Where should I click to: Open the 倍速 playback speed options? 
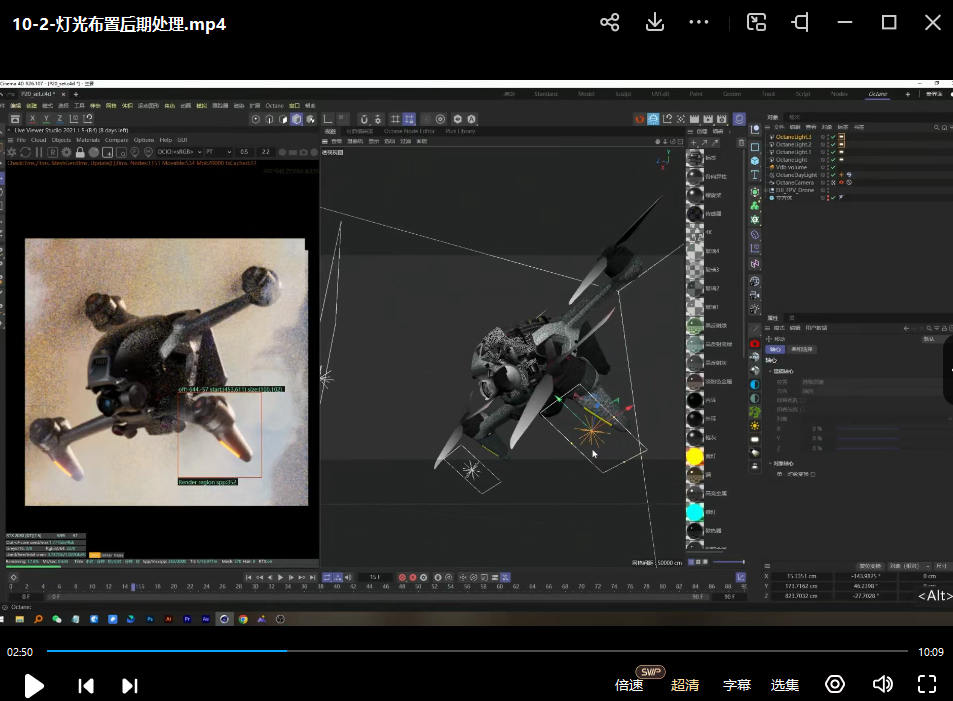click(629, 685)
